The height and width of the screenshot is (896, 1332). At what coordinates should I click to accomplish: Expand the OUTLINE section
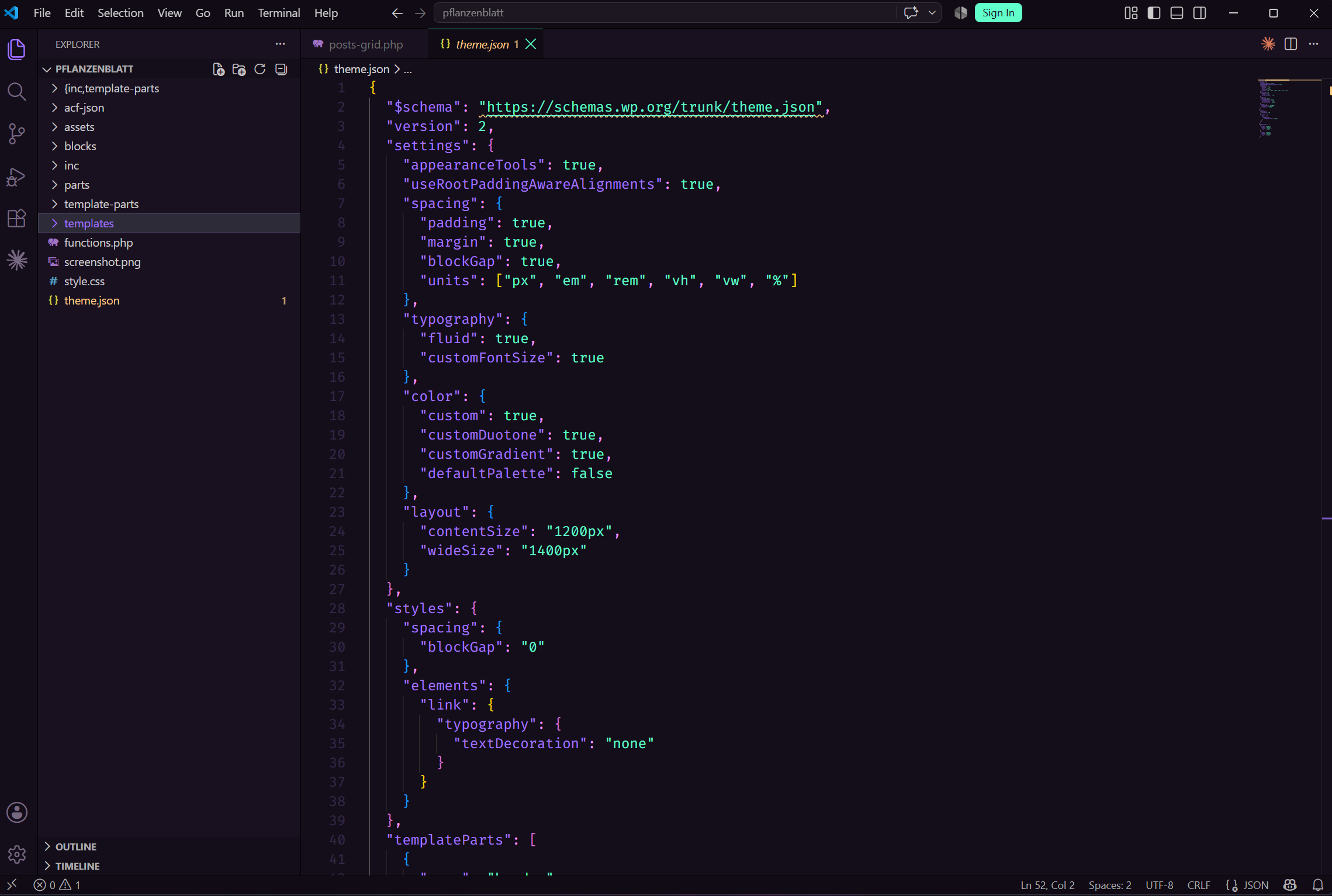[169, 846]
